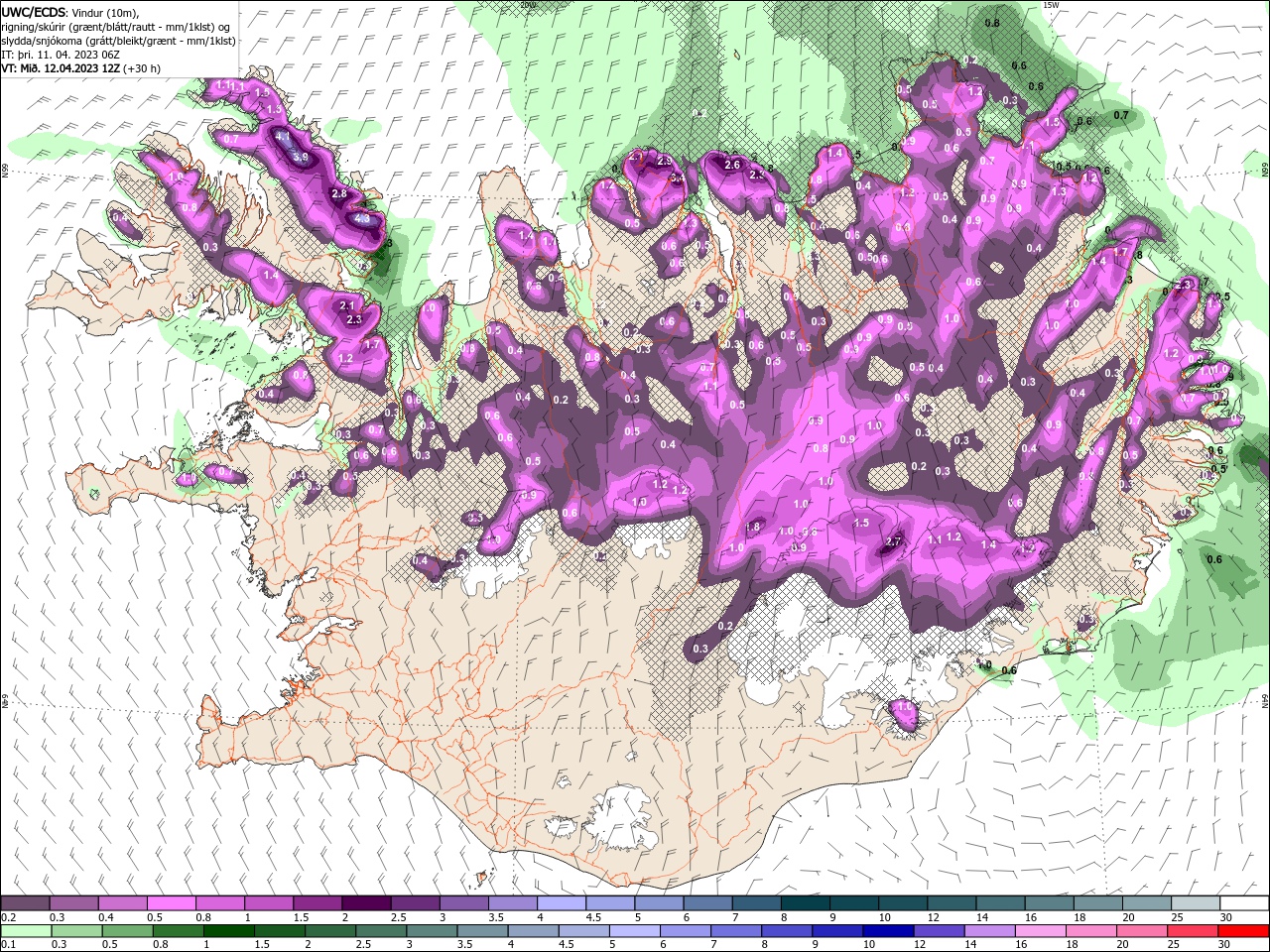The height and width of the screenshot is (952, 1270).
Task: Click the '3.9' snowfall value on the map
Action: 302,158
